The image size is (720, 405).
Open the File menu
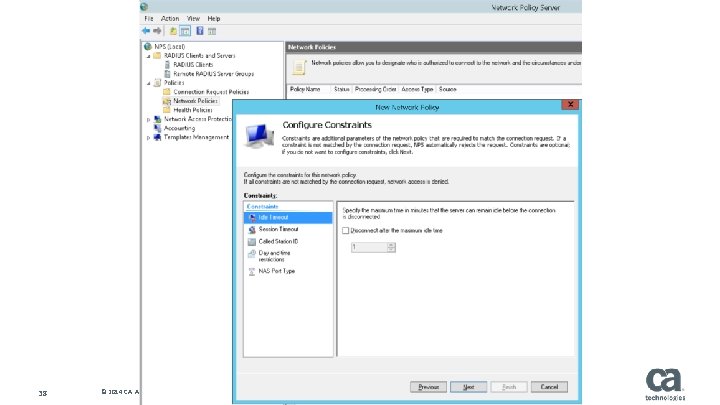(x=149, y=18)
